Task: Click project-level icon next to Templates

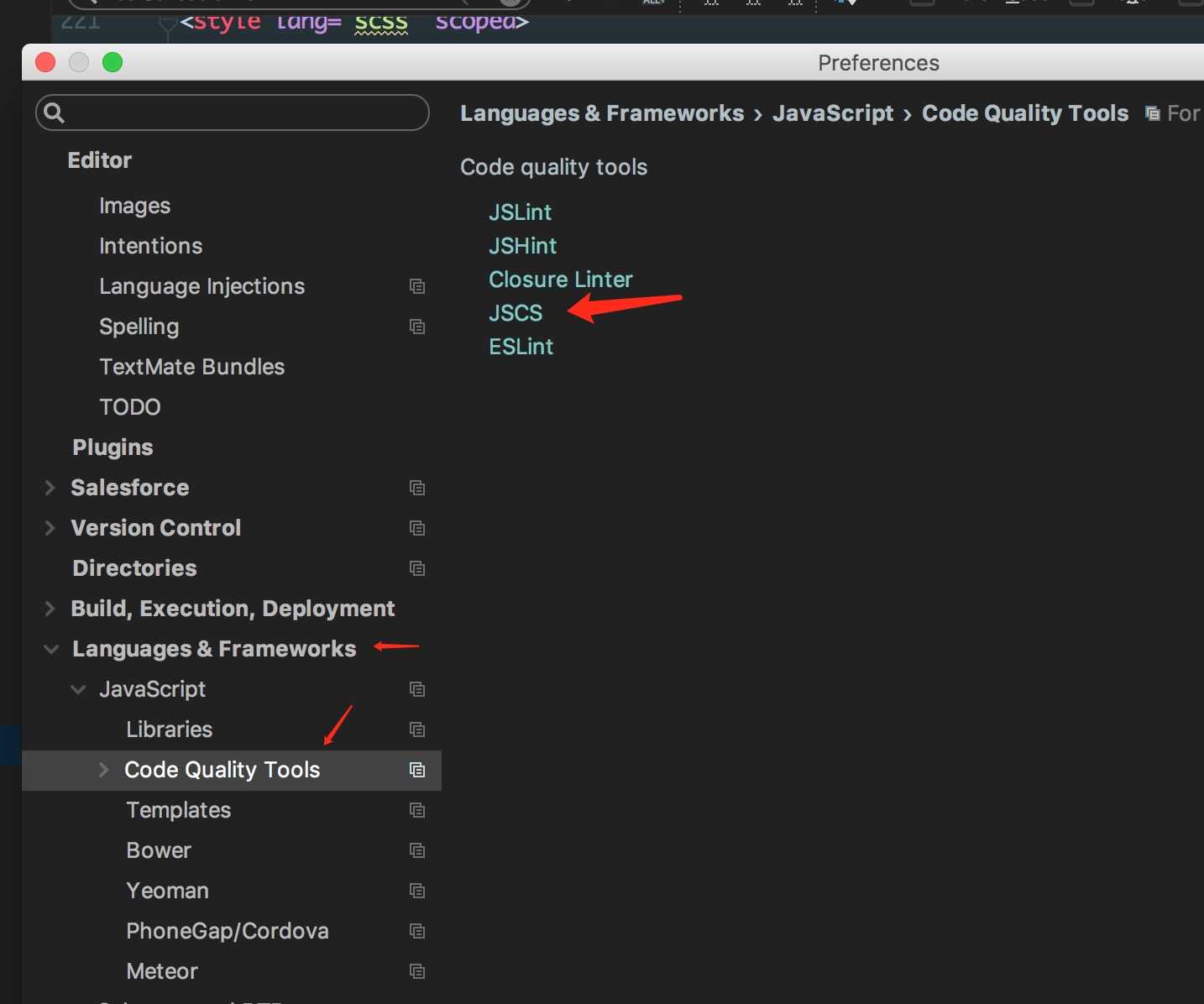Action: click(x=417, y=810)
